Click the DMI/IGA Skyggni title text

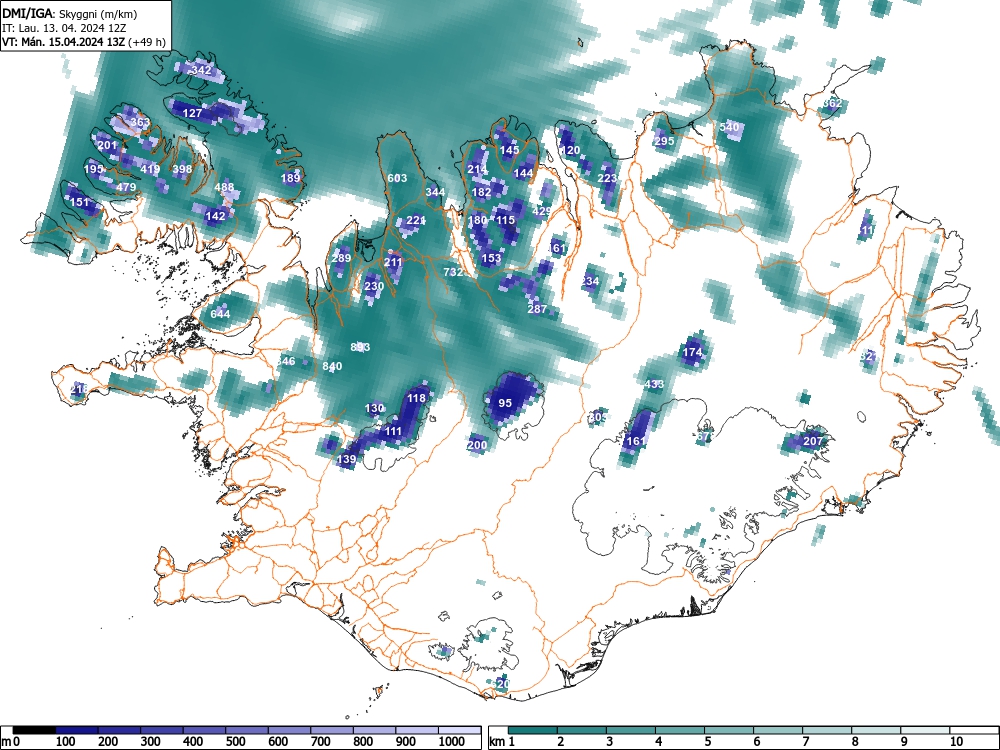(x=70, y=13)
